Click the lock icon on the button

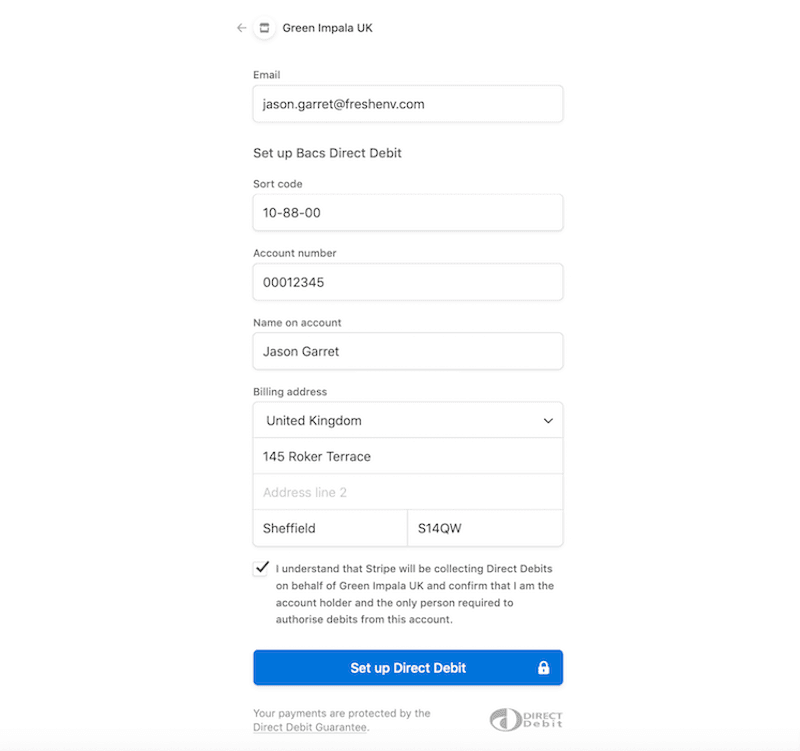tap(544, 668)
